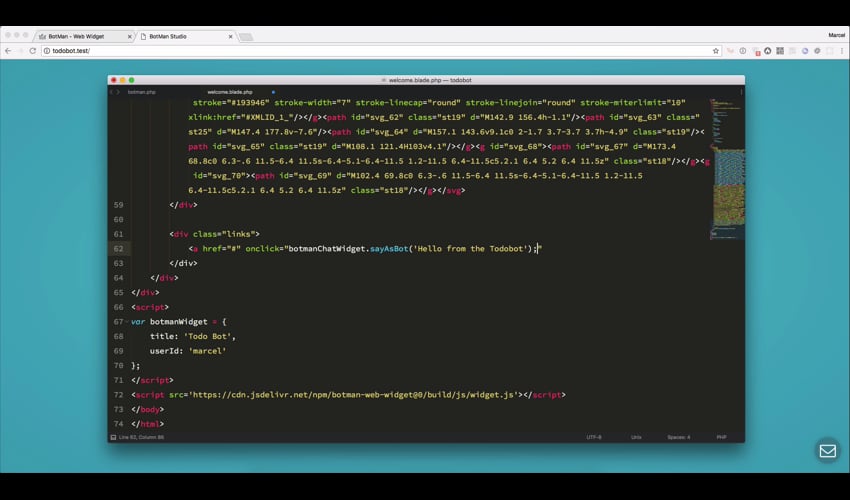Close the BotMan Studio tab

coord(230,36)
